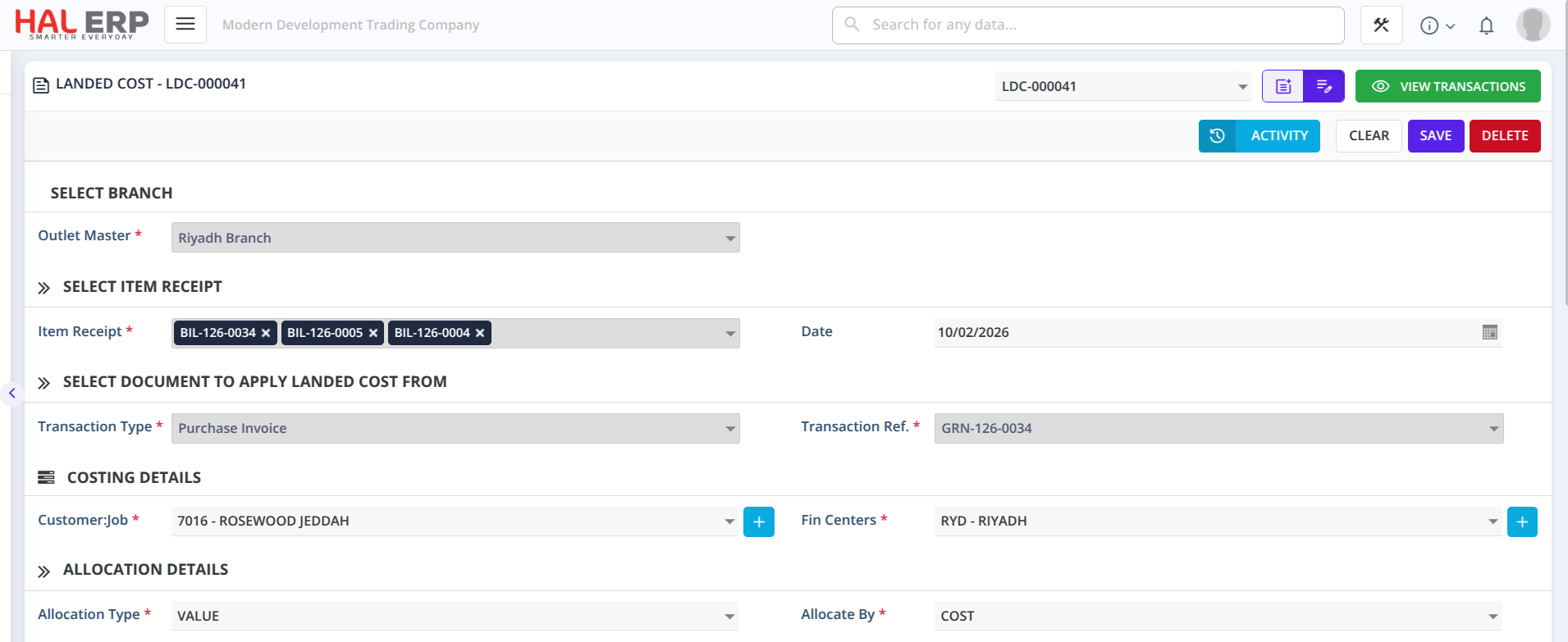Click the user profile avatar
This screenshot has height=642, width=1568.
coord(1532,25)
